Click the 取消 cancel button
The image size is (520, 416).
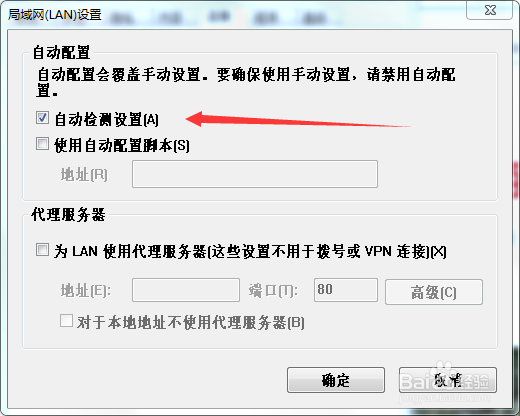point(448,380)
